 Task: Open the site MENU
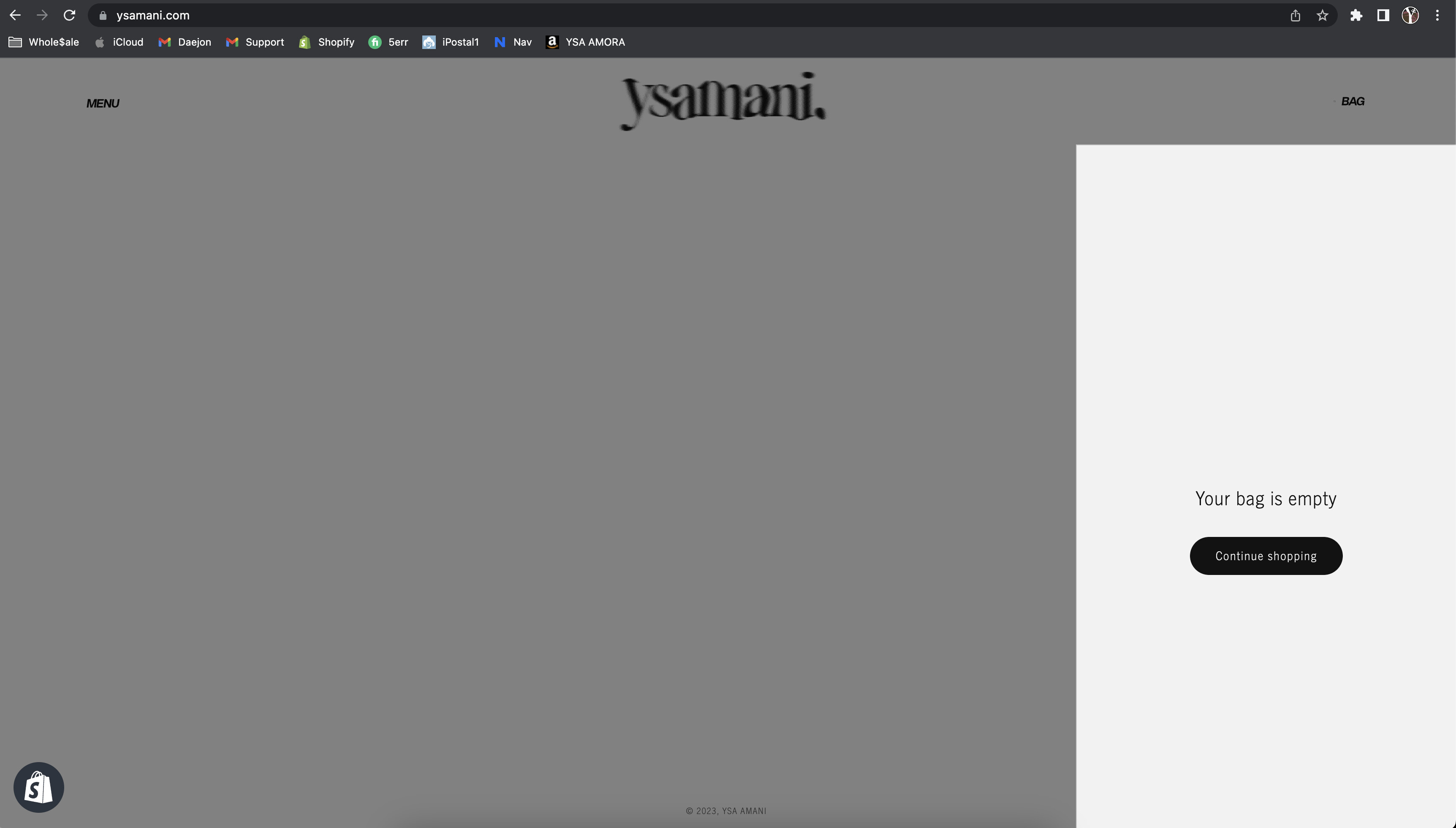tap(103, 103)
